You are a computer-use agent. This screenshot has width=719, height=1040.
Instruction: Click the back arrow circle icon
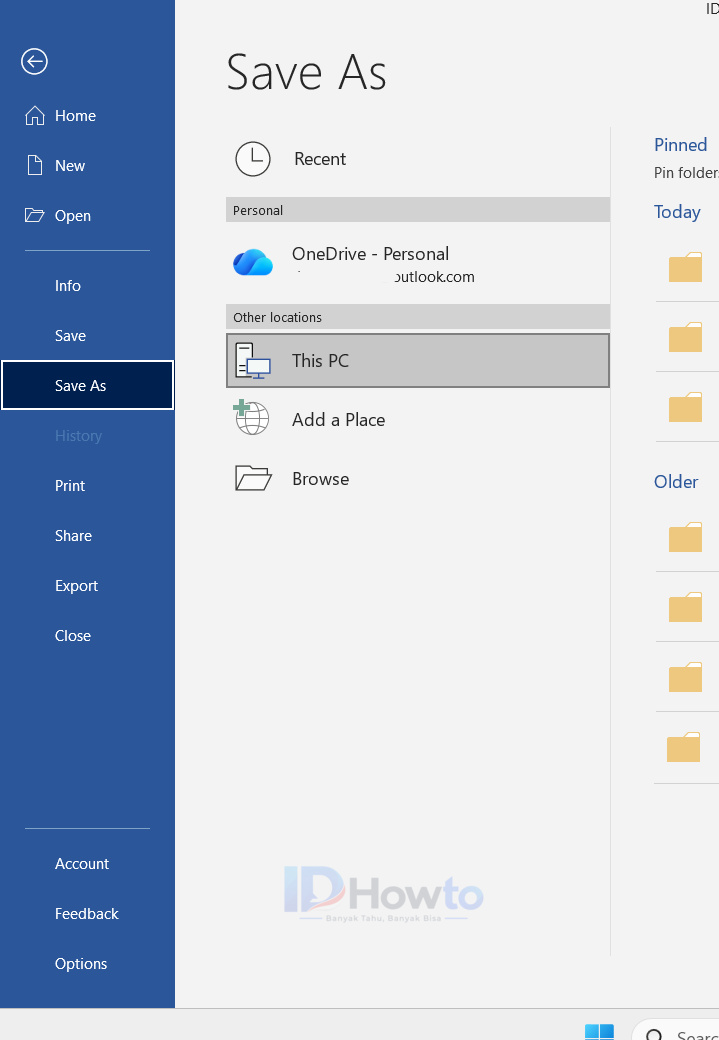34,62
